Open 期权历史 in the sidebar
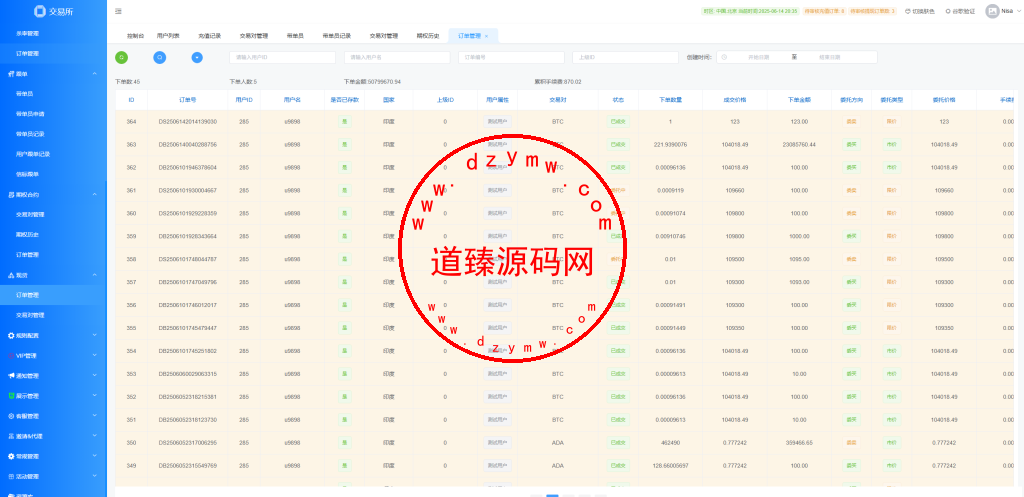 [x=27, y=234]
